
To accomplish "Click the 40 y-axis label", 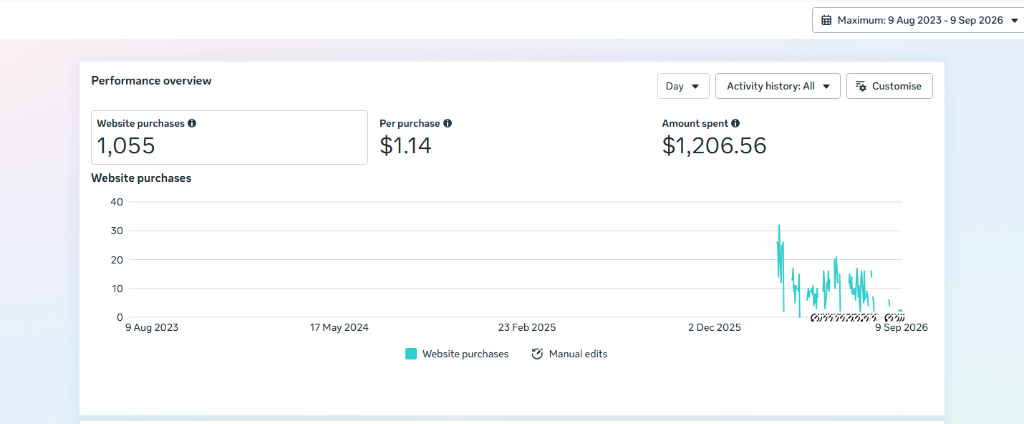I will coord(117,202).
